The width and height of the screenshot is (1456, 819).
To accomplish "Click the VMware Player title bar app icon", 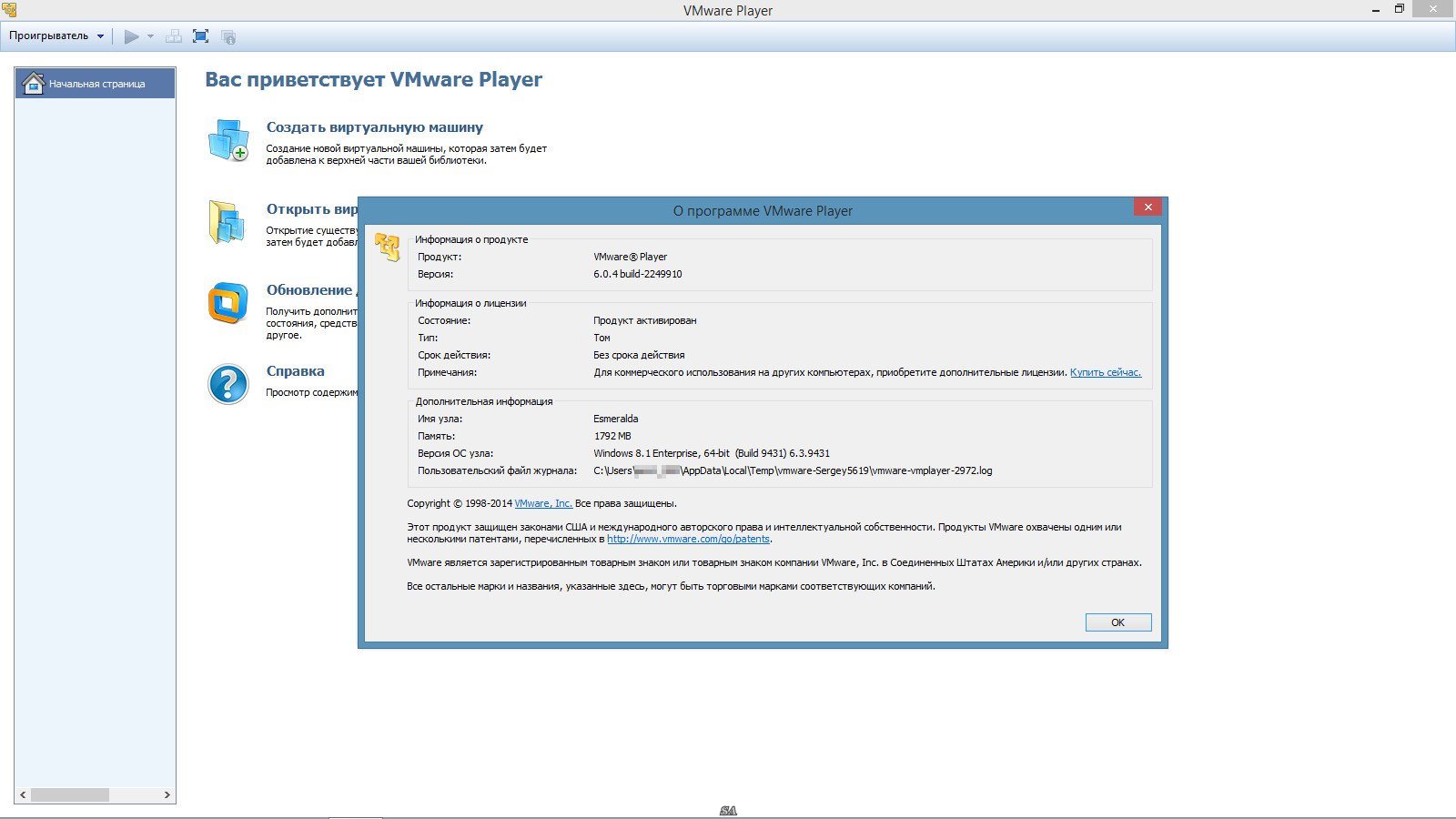I will point(9,10).
